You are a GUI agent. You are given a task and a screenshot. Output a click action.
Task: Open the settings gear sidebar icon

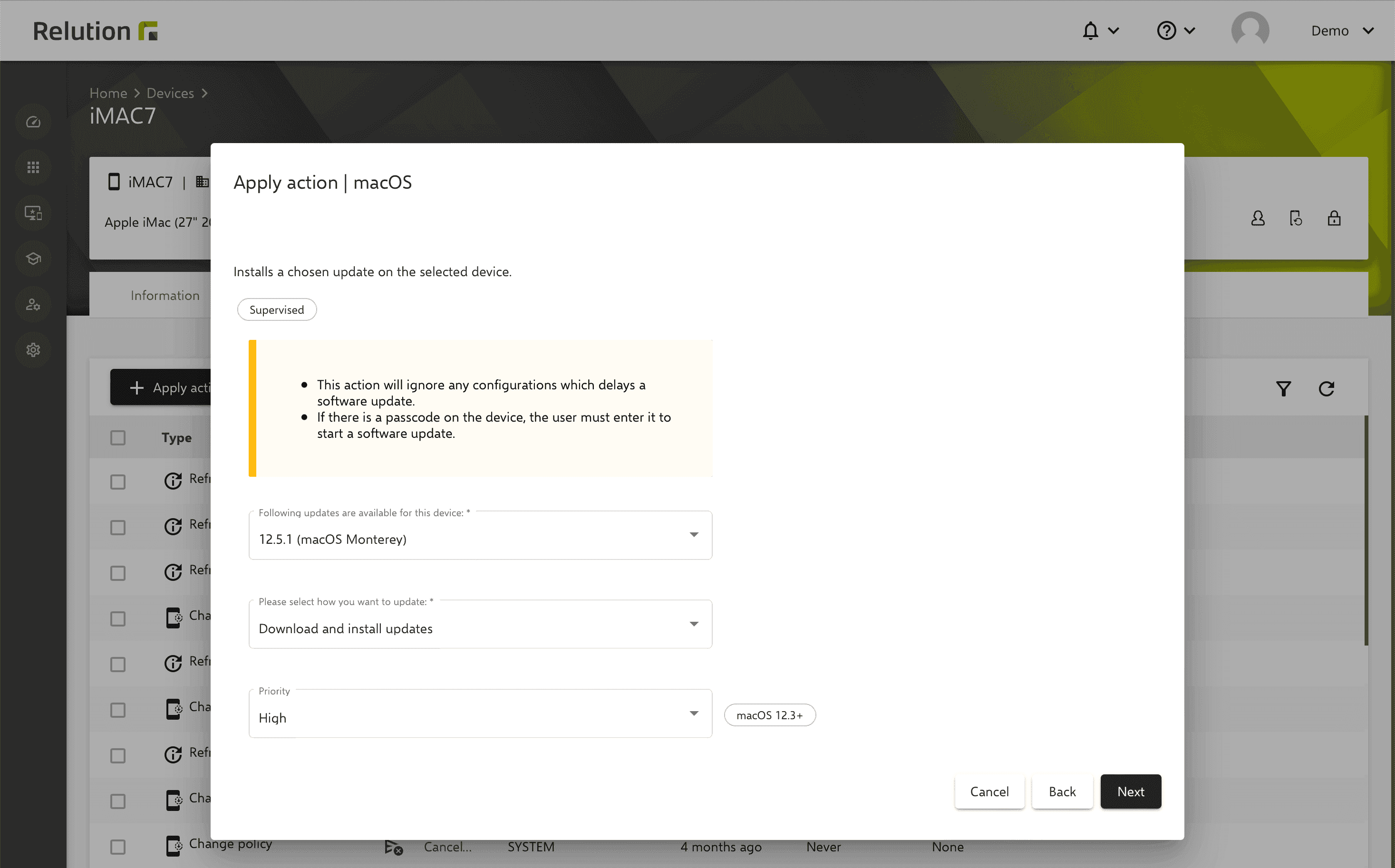pyautogui.click(x=33, y=349)
